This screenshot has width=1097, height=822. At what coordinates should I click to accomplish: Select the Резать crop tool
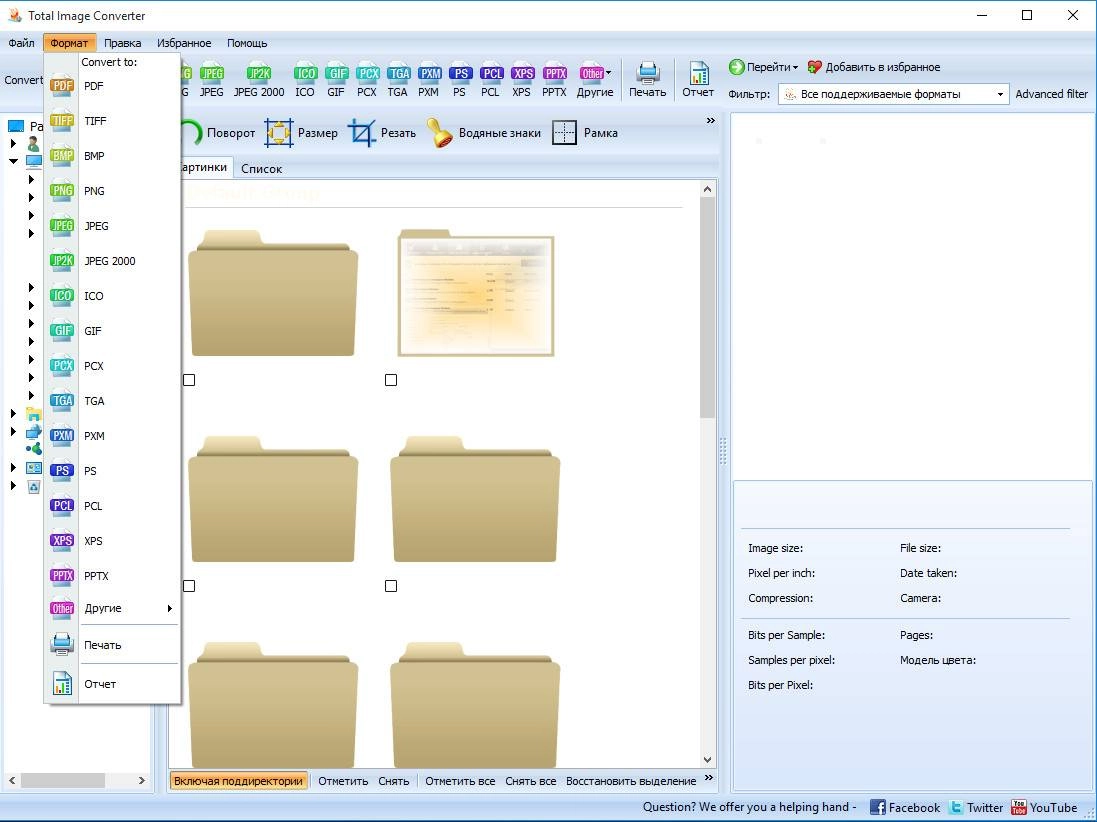[382, 133]
